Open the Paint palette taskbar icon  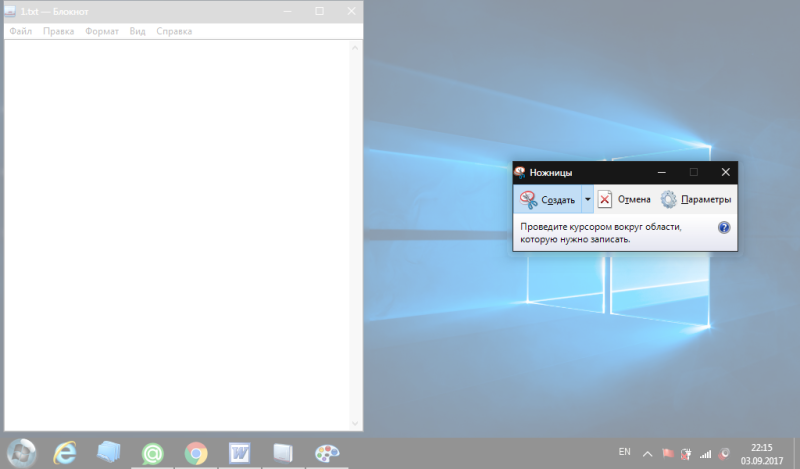327,453
